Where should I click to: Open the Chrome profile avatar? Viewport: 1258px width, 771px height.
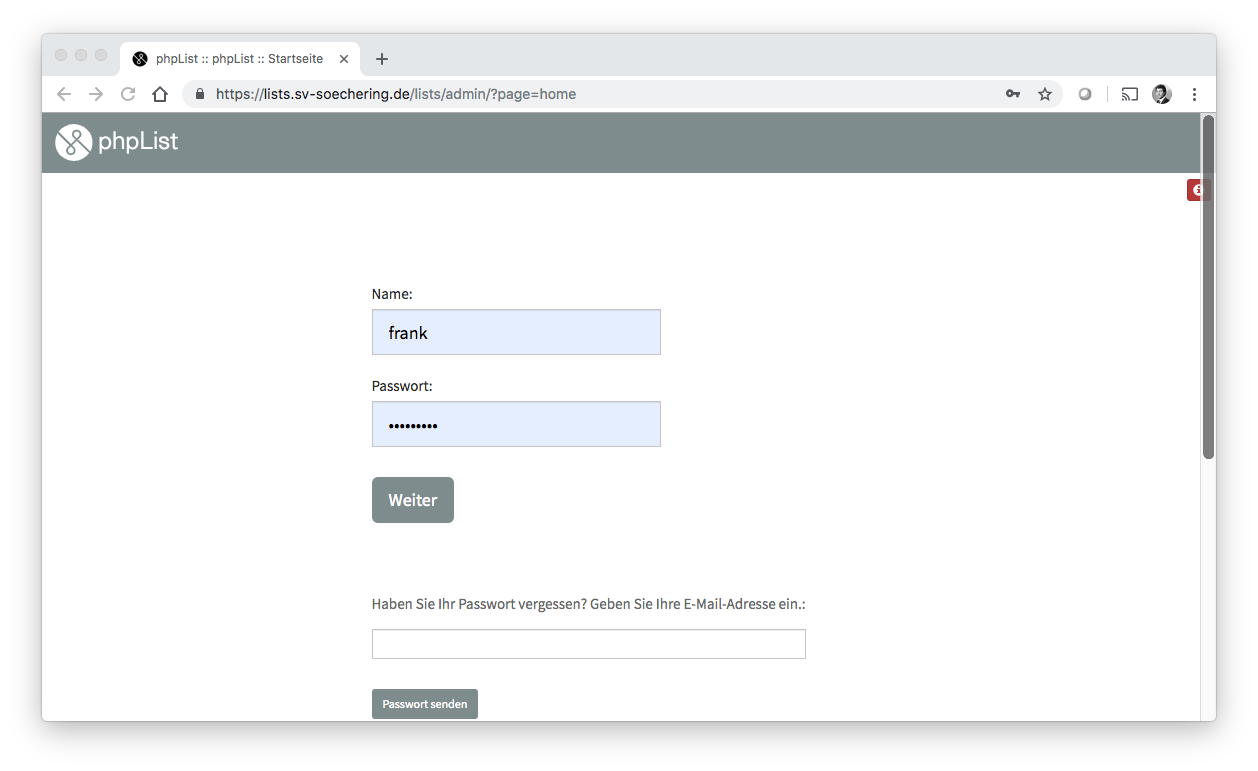tap(1161, 94)
